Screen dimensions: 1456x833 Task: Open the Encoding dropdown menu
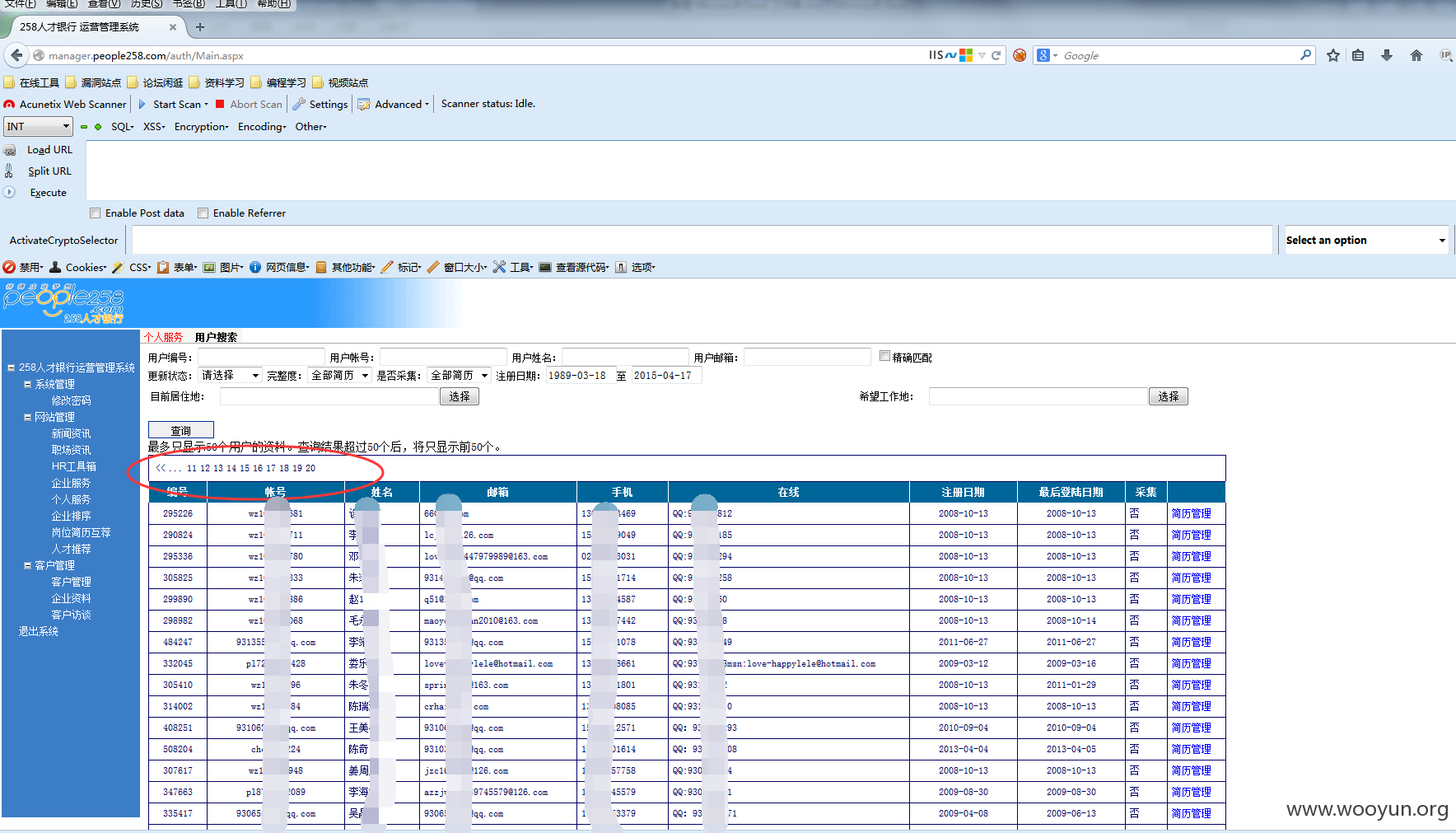pos(262,127)
